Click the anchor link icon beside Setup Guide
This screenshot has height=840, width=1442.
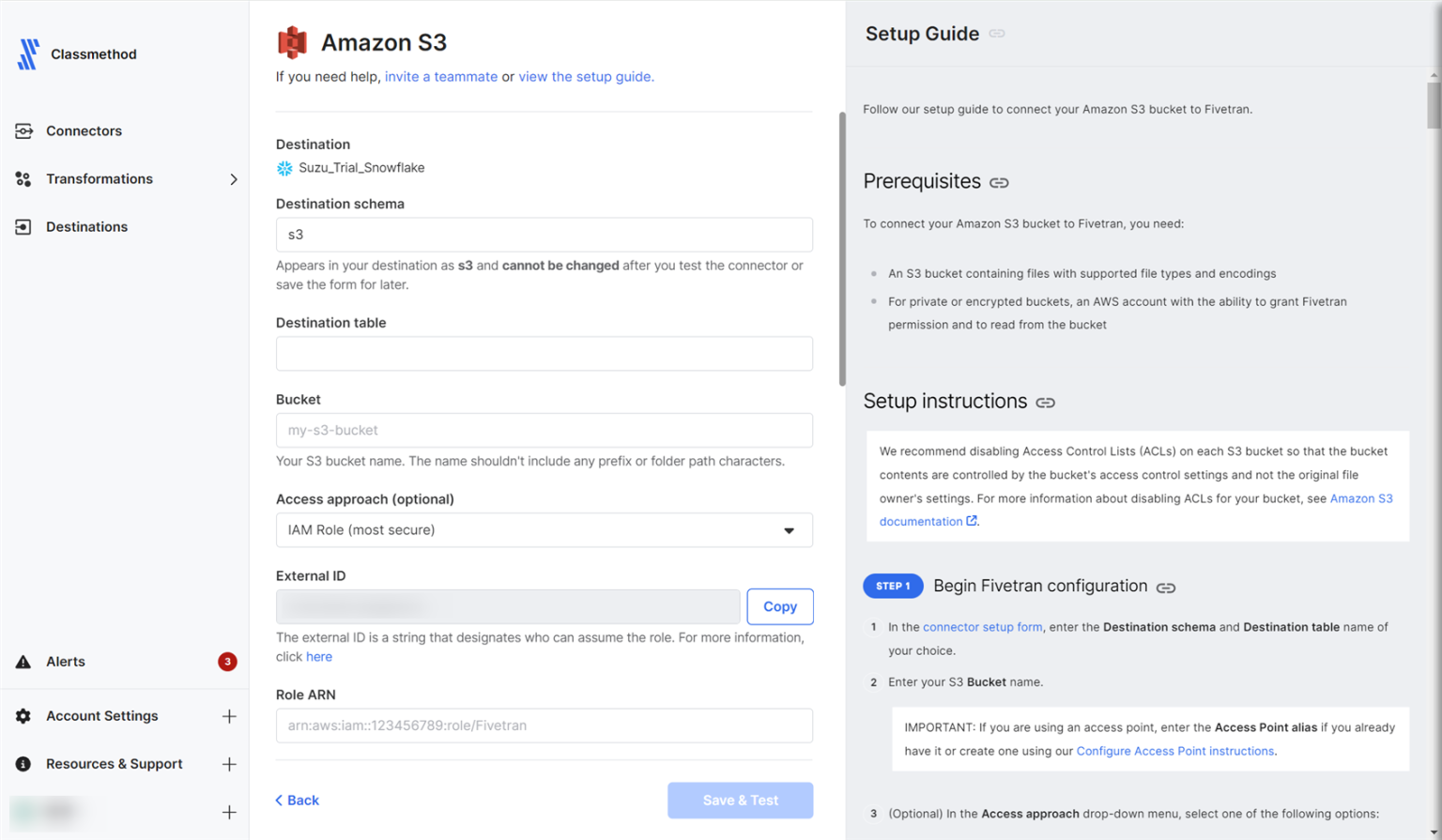(996, 33)
